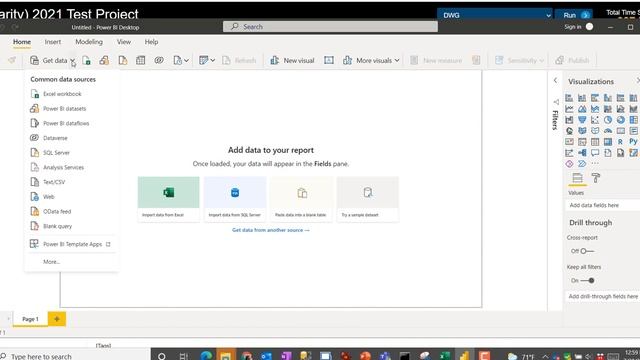Click More... in Get data menu
Viewport: 640px width, 360px height.
[51, 262]
